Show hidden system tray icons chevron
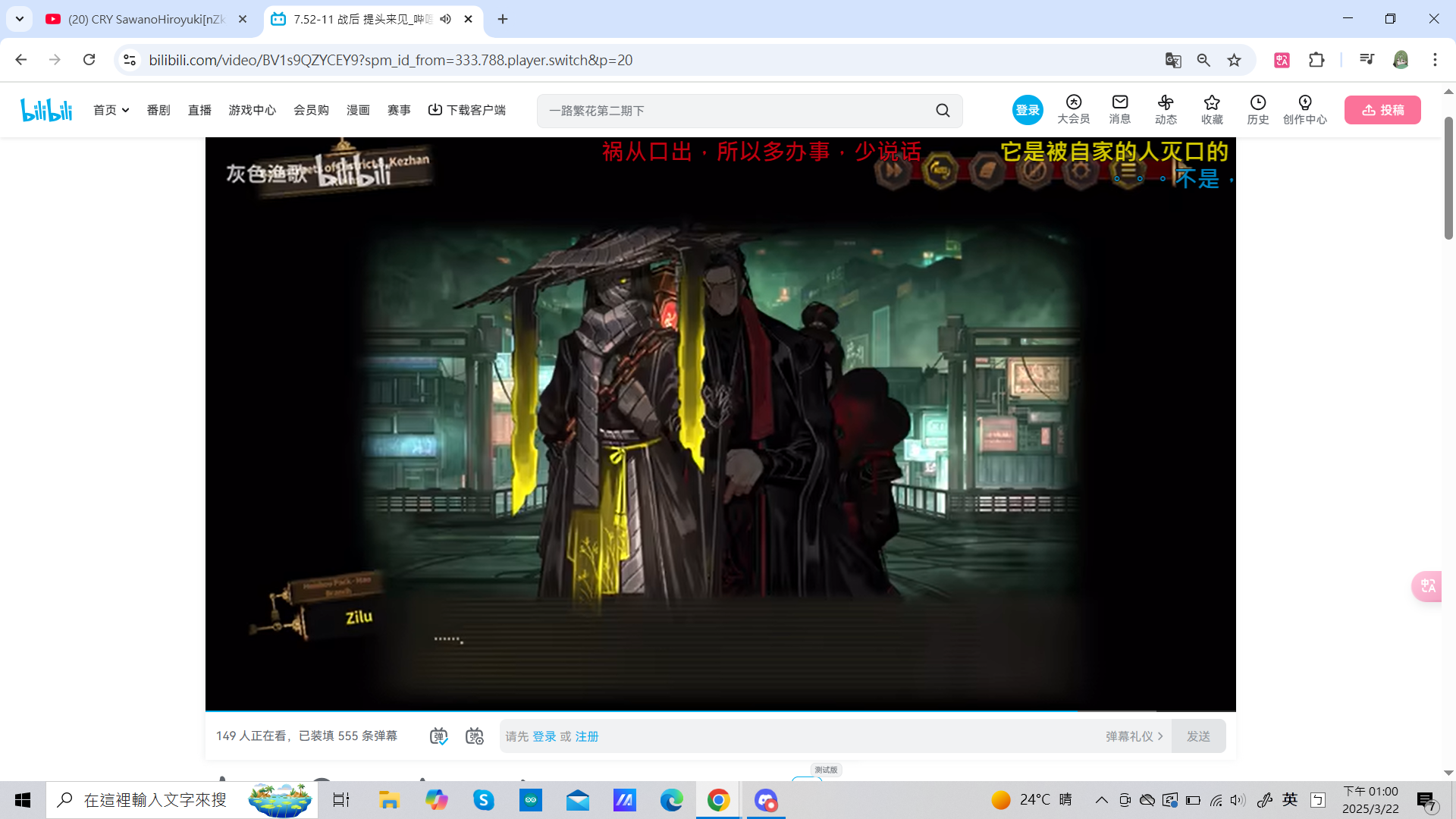 point(1102,800)
